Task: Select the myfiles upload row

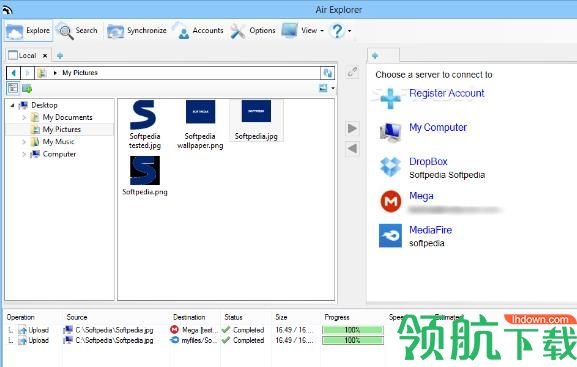Action: 195,340
